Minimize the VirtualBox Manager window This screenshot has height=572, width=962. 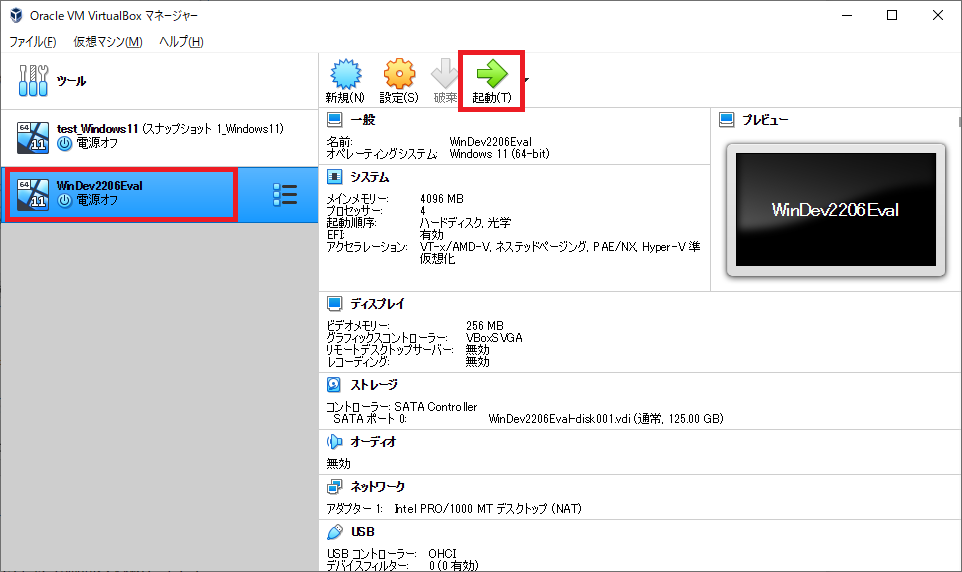coord(847,15)
